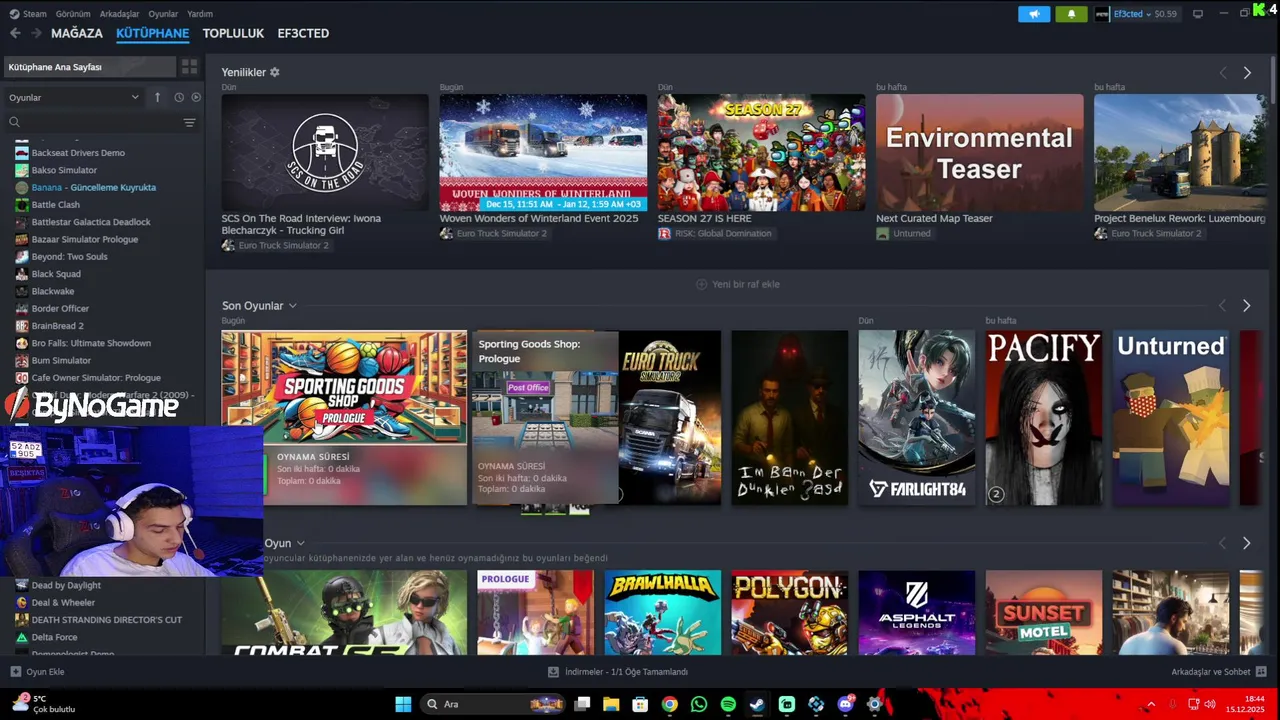Open Discord from the taskbar

coord(845,704)
